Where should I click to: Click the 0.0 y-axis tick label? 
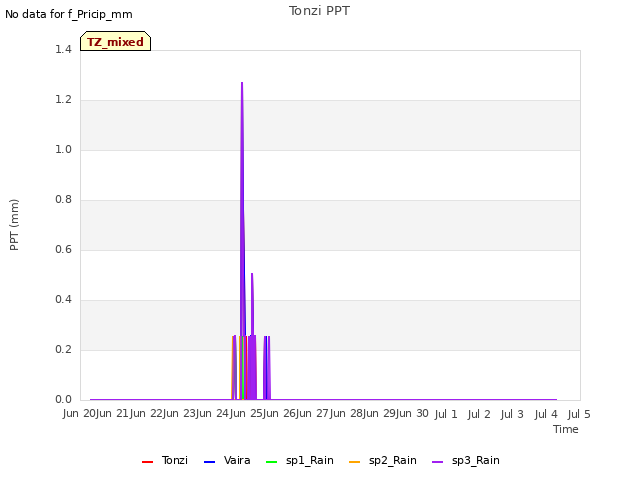tap(63, 400)
